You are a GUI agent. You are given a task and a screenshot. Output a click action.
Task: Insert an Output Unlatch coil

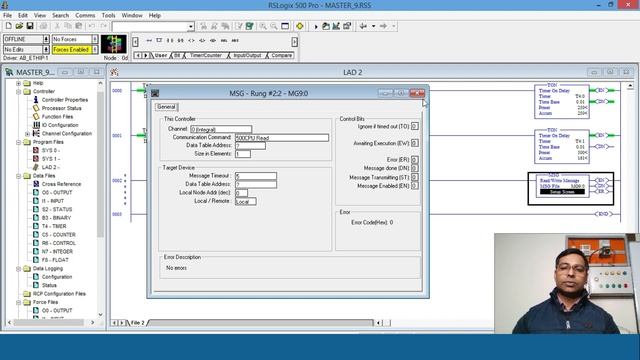pos(213,40)
